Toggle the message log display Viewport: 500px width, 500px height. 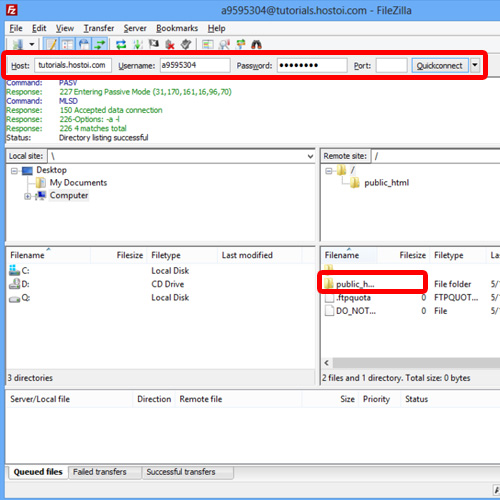[x=51, y=44]
